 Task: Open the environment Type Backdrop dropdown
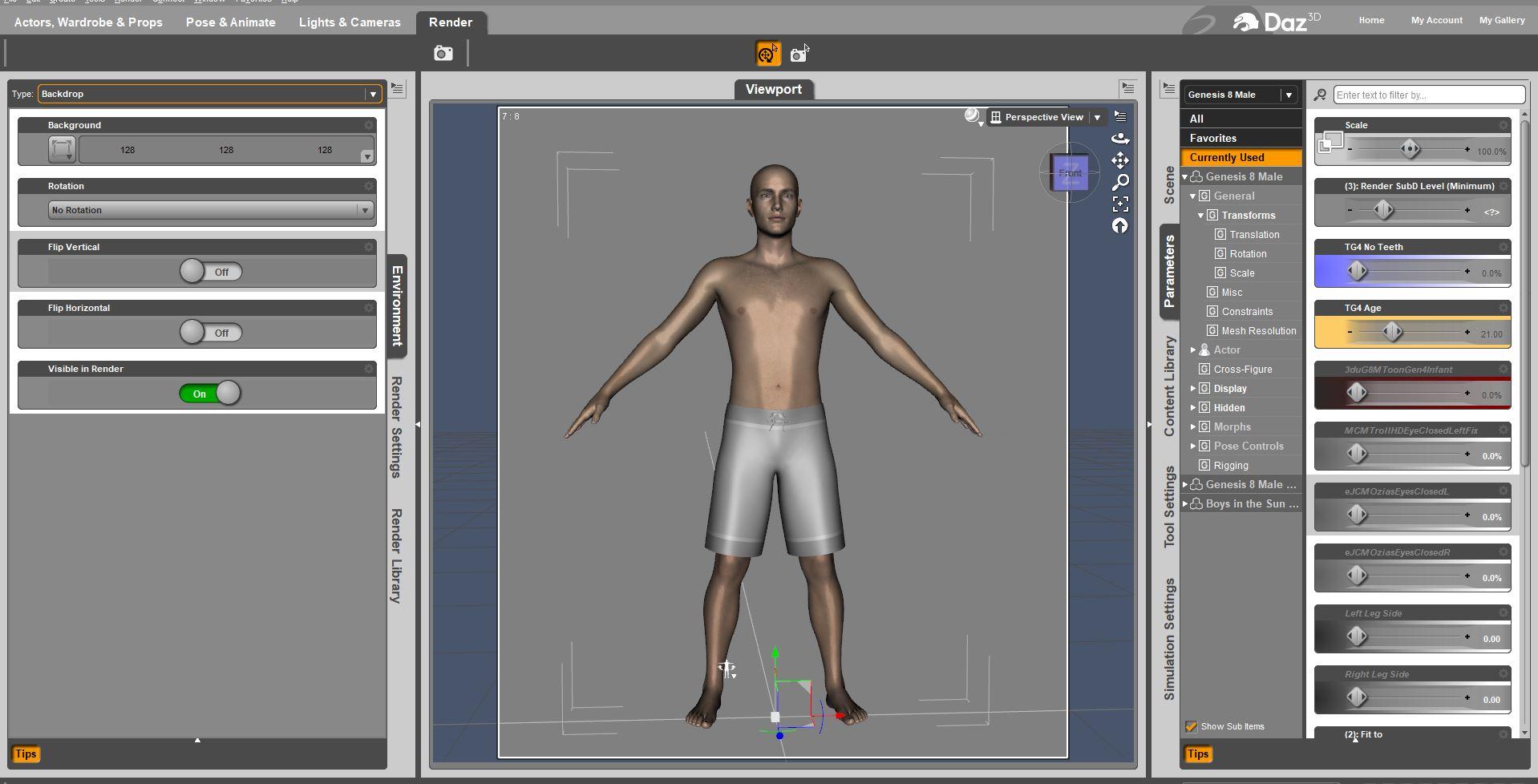[x=209, y=94]
